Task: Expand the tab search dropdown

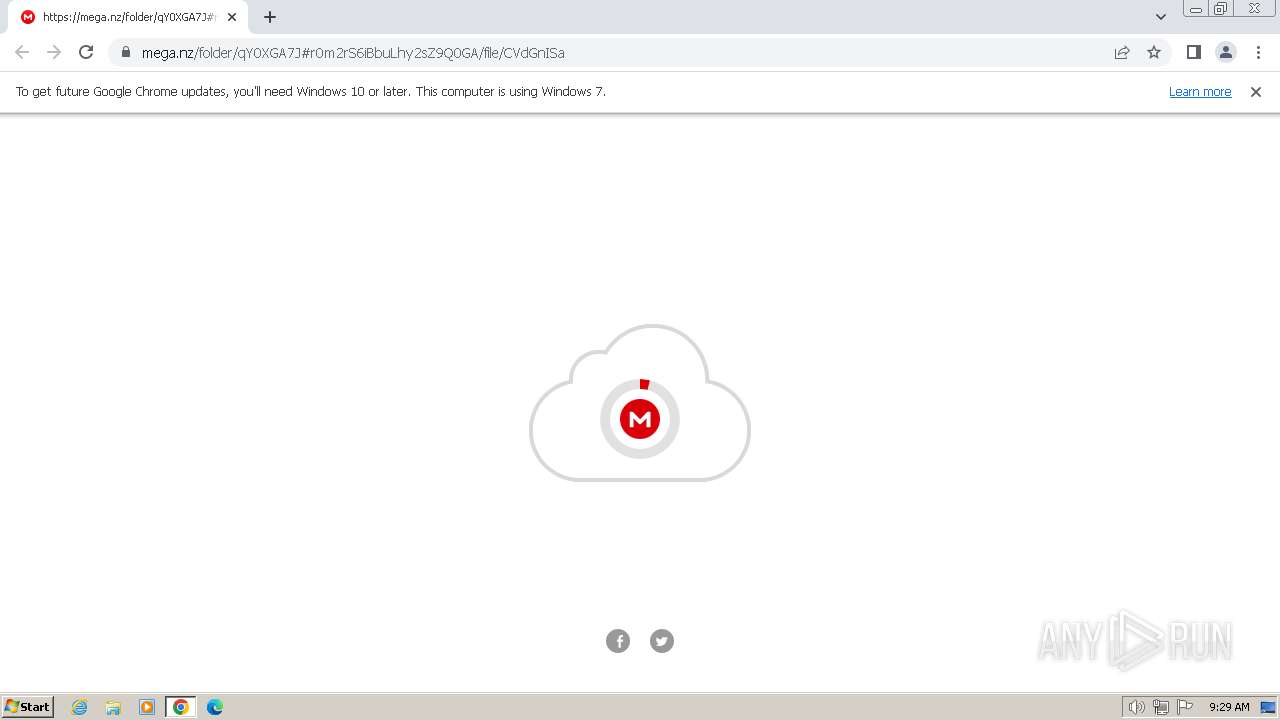Action: [x=1161, y=17]
